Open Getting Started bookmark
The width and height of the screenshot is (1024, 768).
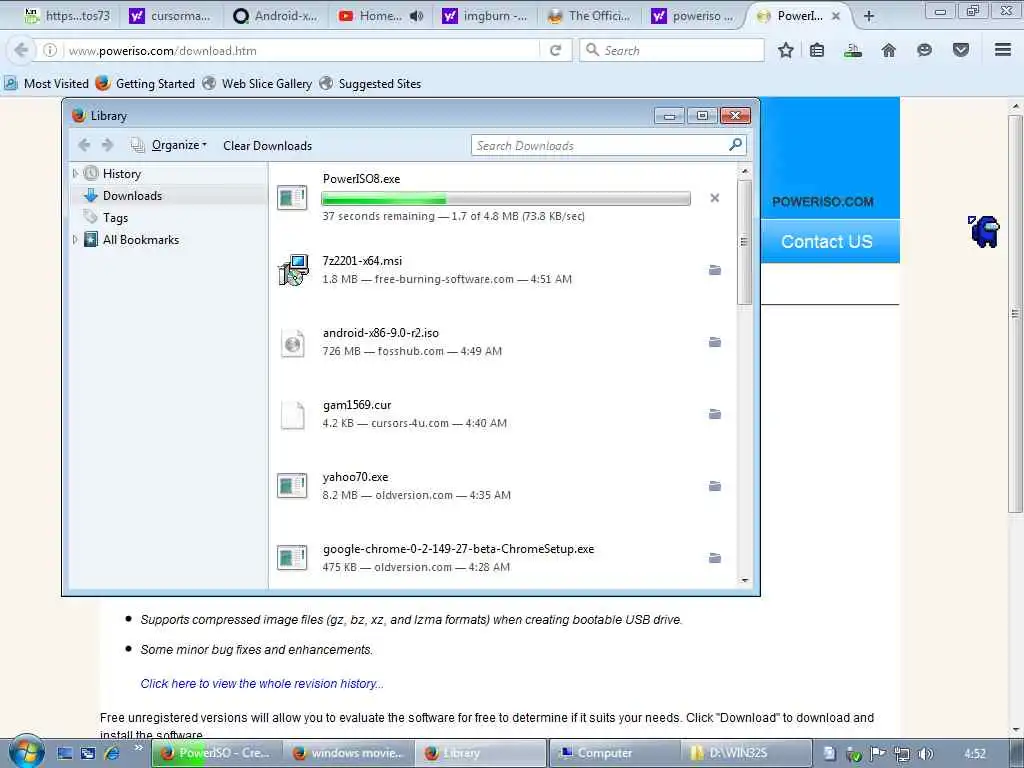146,84
